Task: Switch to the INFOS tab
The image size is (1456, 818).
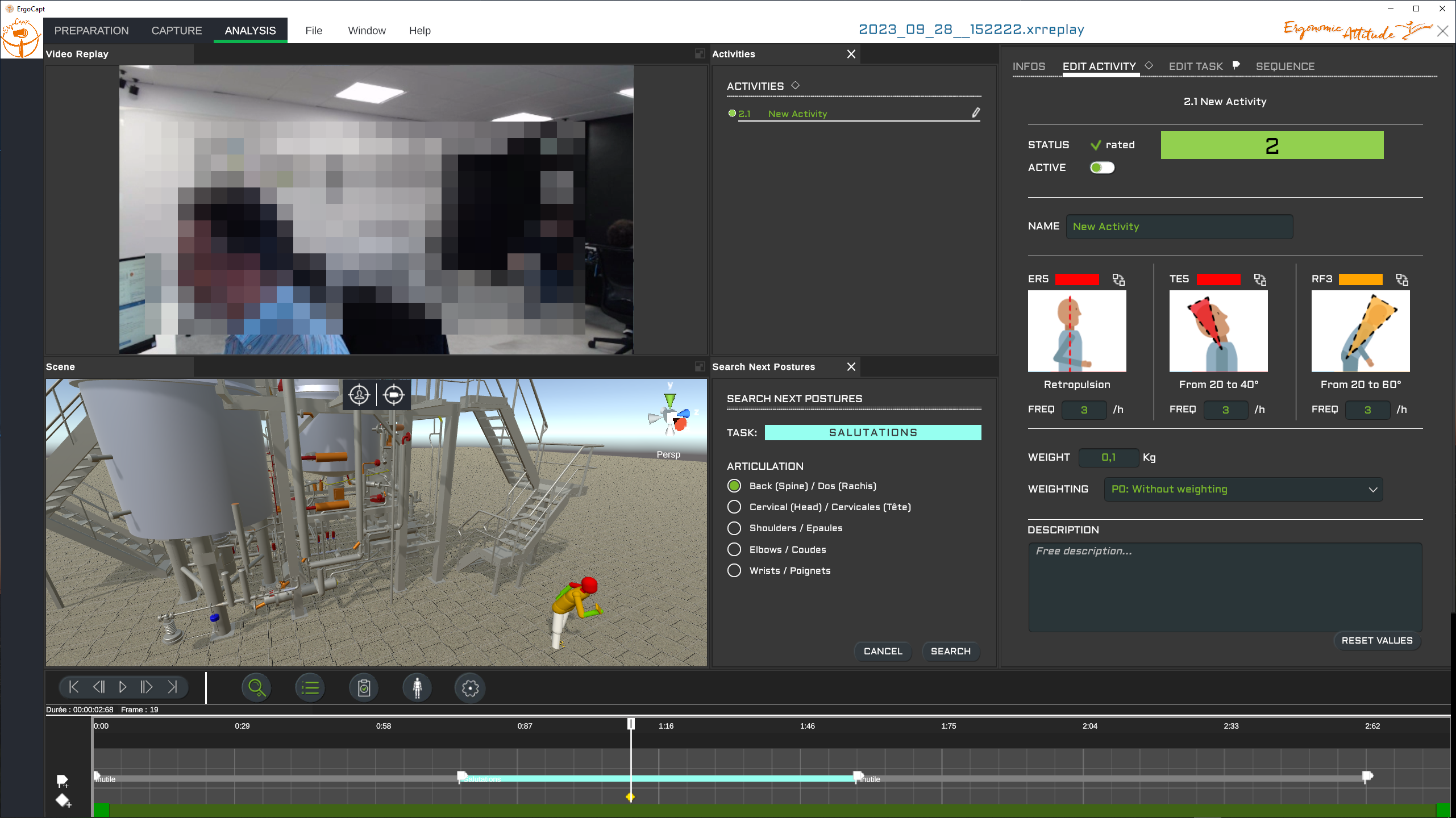Action: tap(1029, 66)
